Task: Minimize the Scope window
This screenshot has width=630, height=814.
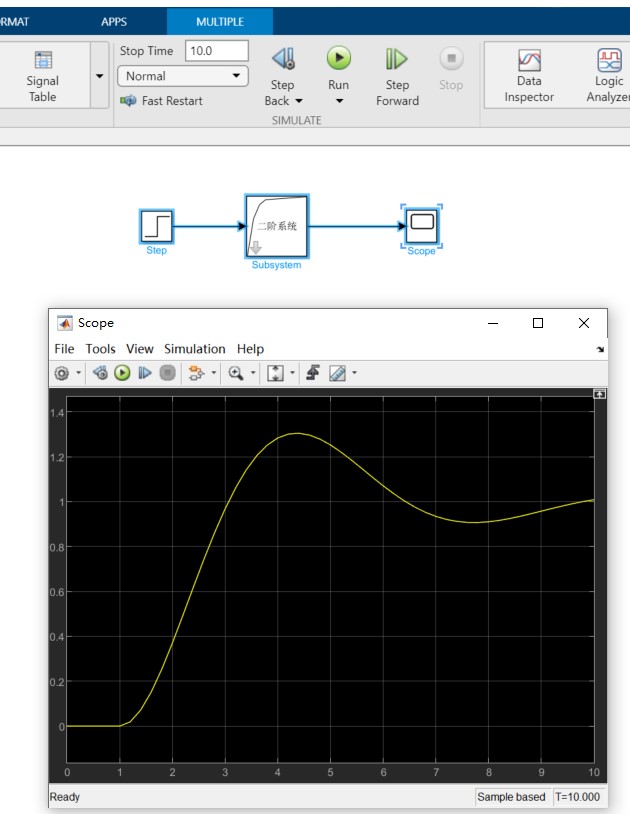Action: click(x=493, y=323)
